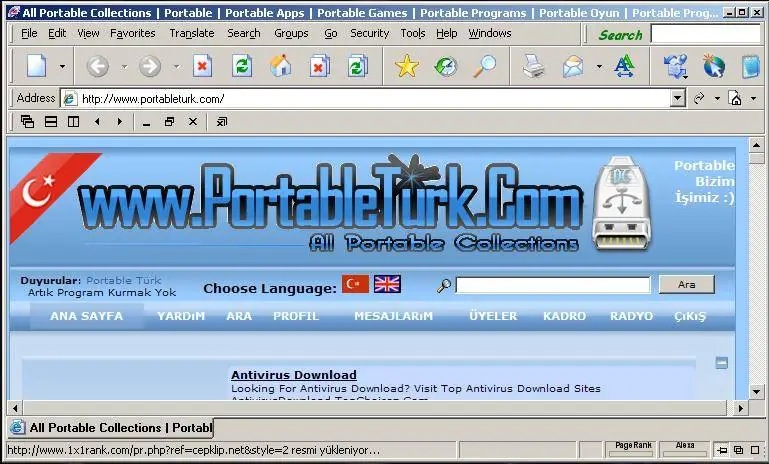Click the Refresh page icon
769x464 pixels.
tap(242, 66)
